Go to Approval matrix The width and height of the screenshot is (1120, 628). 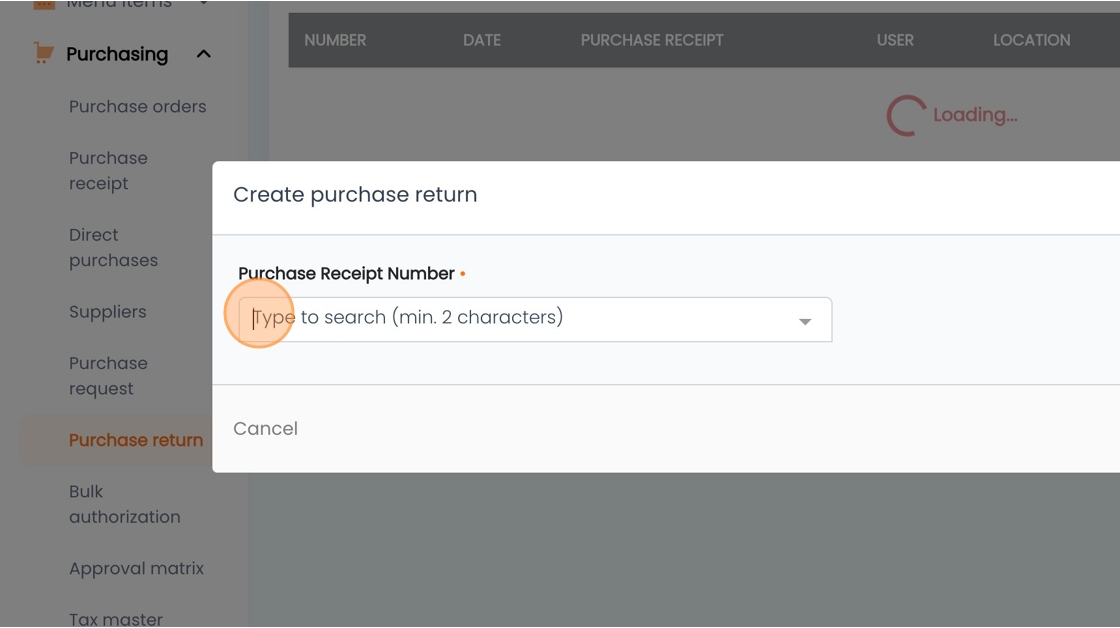click(x=136, y=569)
